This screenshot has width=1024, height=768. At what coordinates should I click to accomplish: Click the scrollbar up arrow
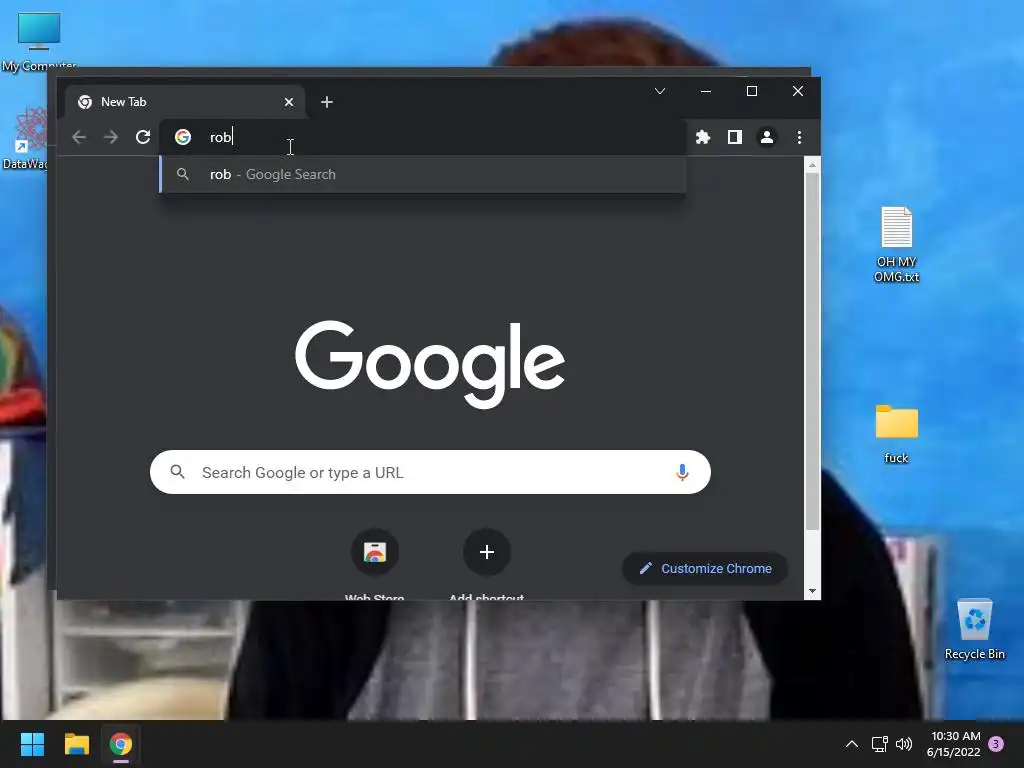coord(812,165)
